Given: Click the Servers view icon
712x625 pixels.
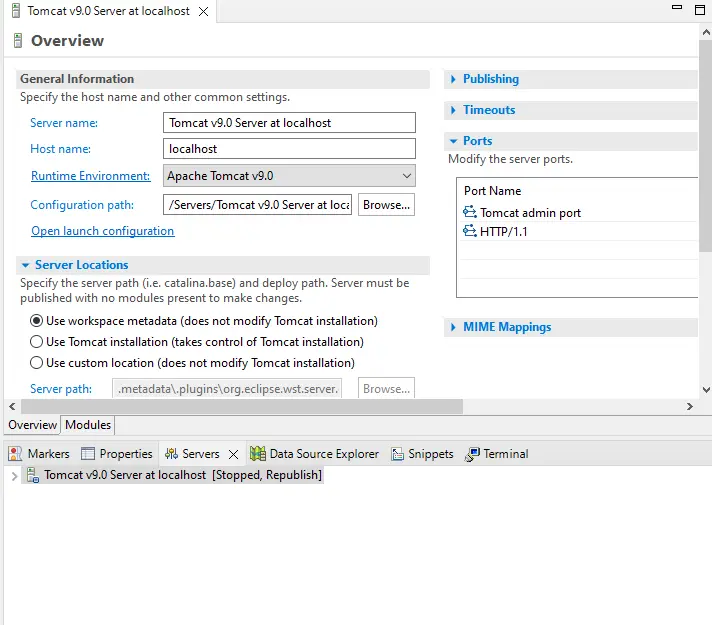Looking at the screenshot, I should [x=171, y=453].
